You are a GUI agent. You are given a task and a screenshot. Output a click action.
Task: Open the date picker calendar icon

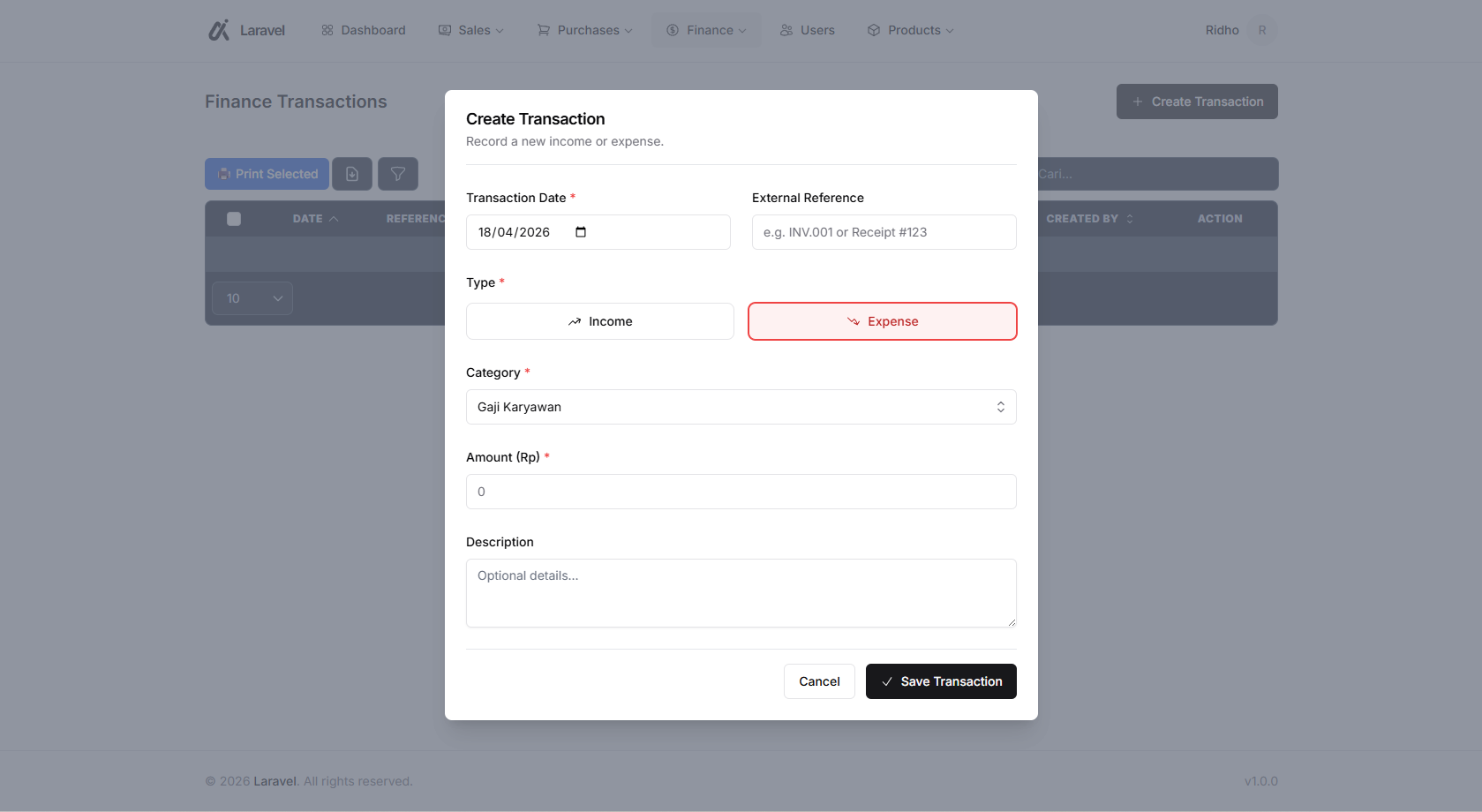tap(581, 232)
